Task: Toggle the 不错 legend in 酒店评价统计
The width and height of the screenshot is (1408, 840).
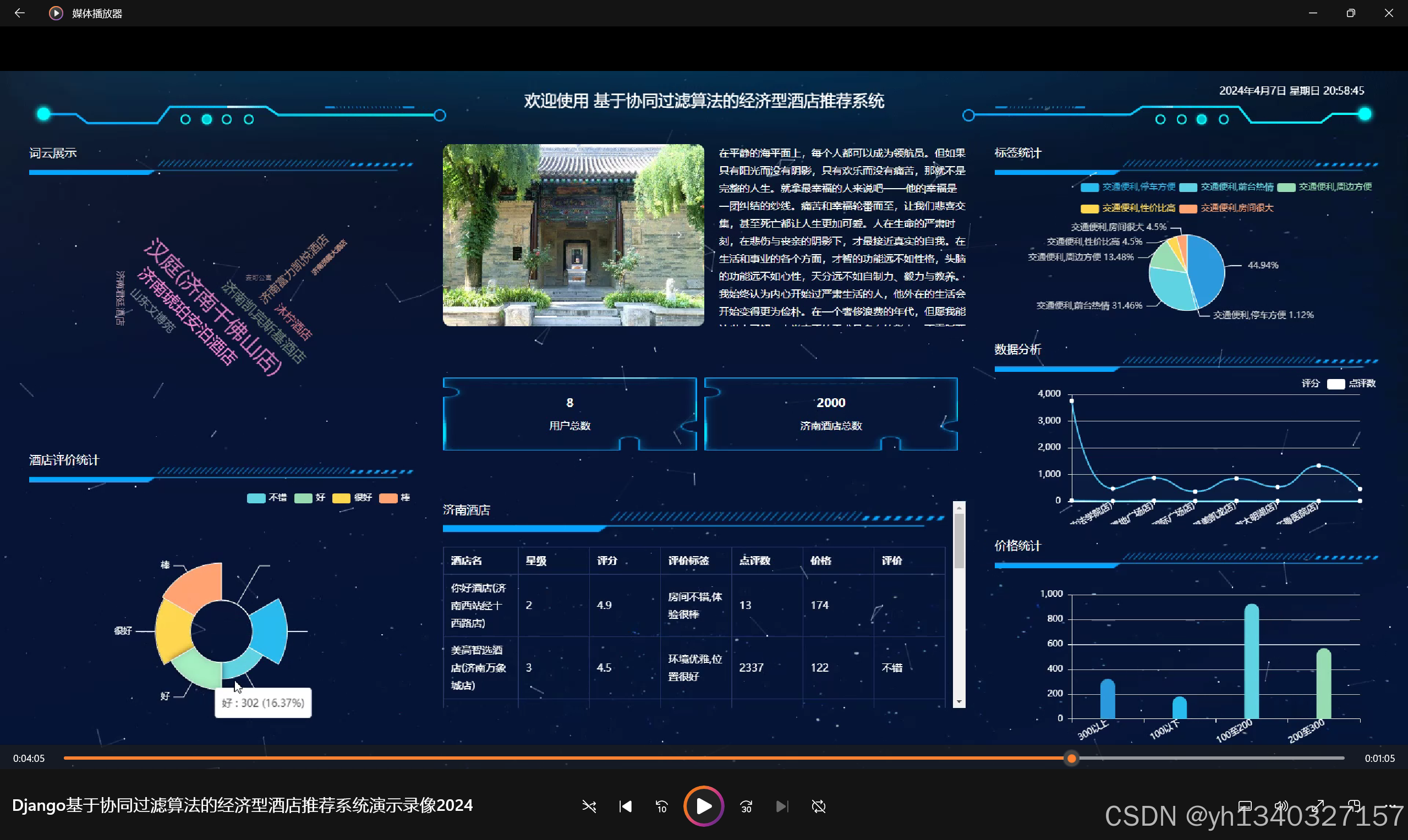Action: pyautogui.click(x=266, y=498)
